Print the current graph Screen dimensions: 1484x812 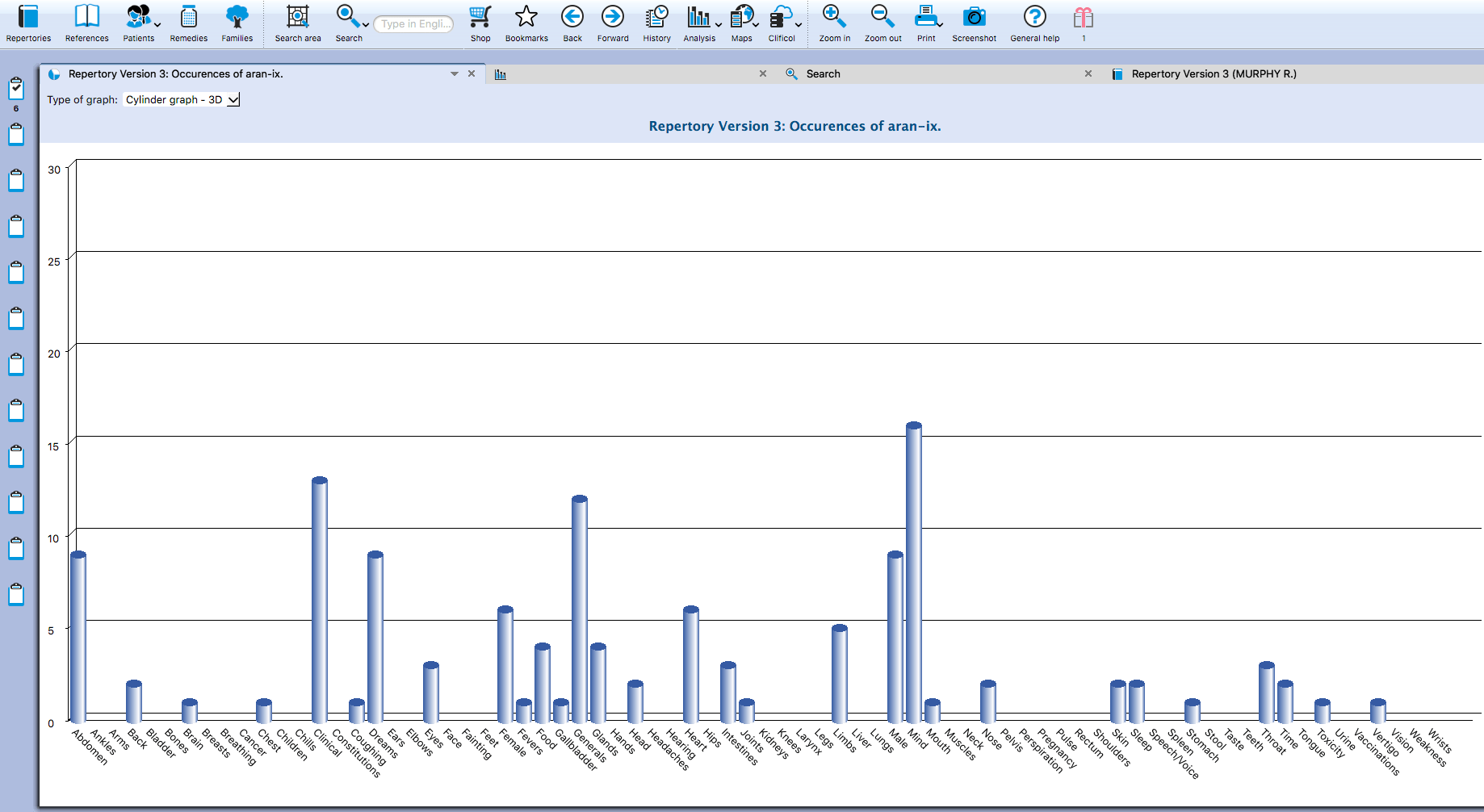tap(926, 23)
